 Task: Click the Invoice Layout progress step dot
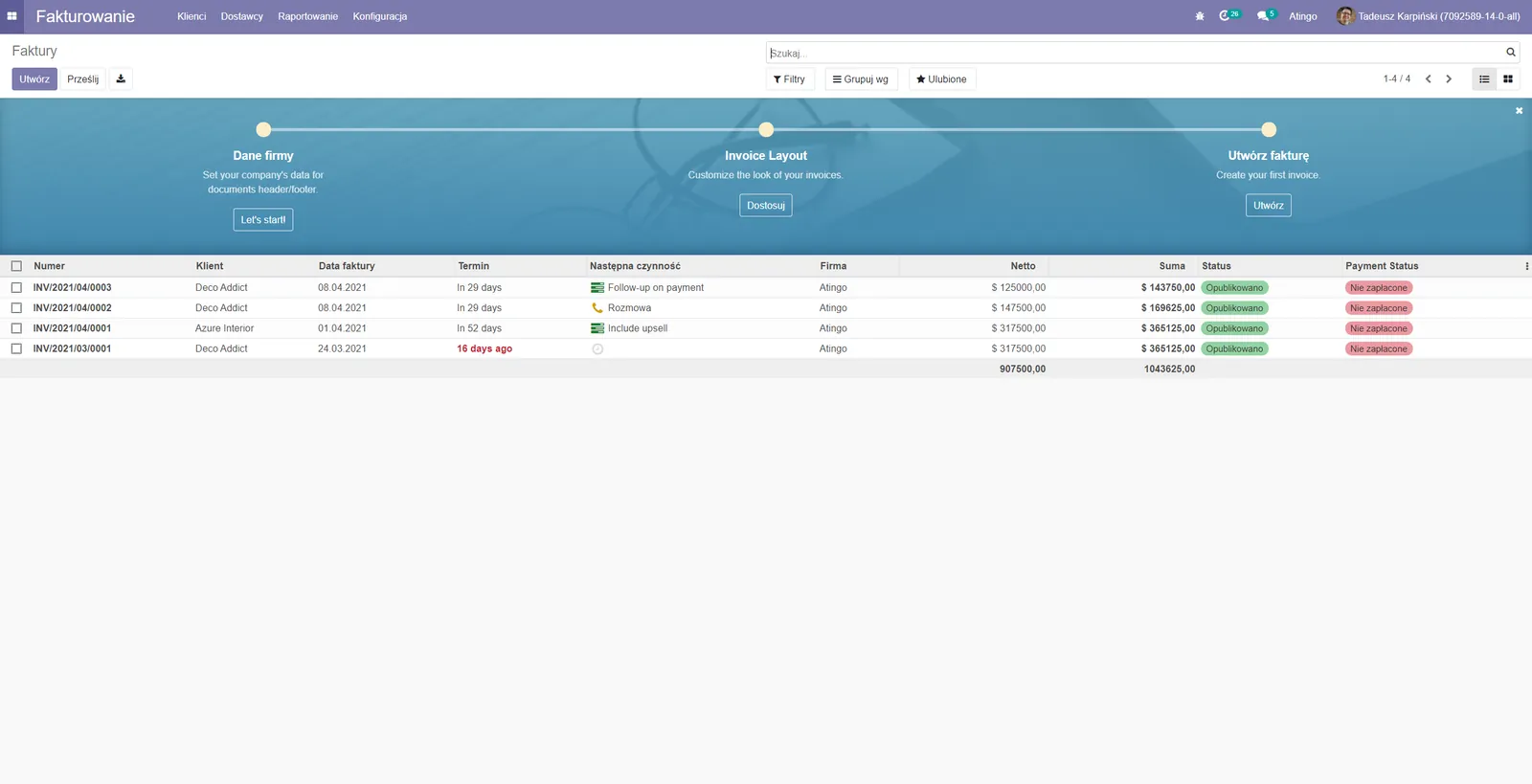(766, 129)
